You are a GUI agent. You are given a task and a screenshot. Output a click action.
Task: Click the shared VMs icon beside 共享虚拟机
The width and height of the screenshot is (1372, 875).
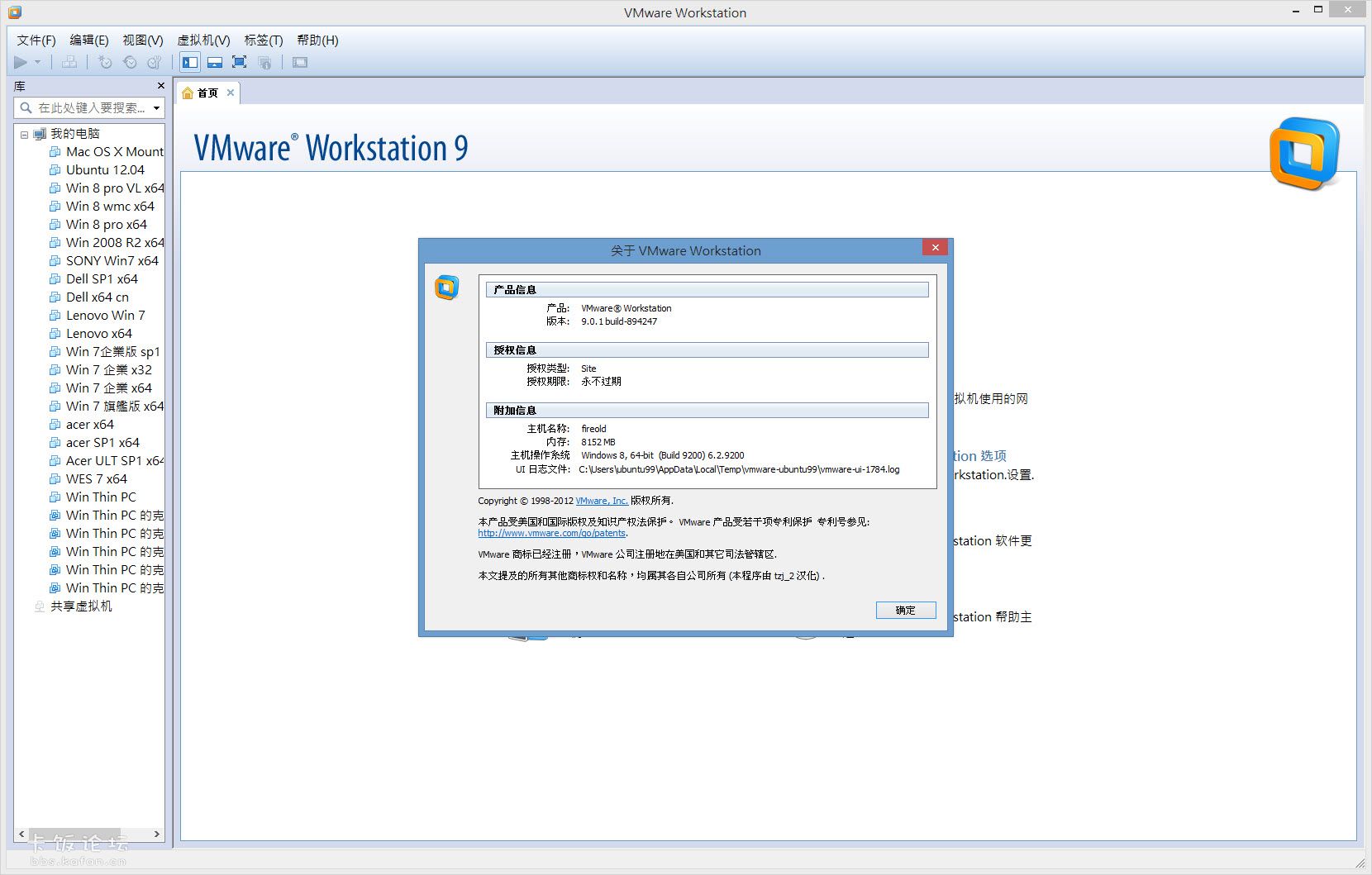[x=40, y=606]
